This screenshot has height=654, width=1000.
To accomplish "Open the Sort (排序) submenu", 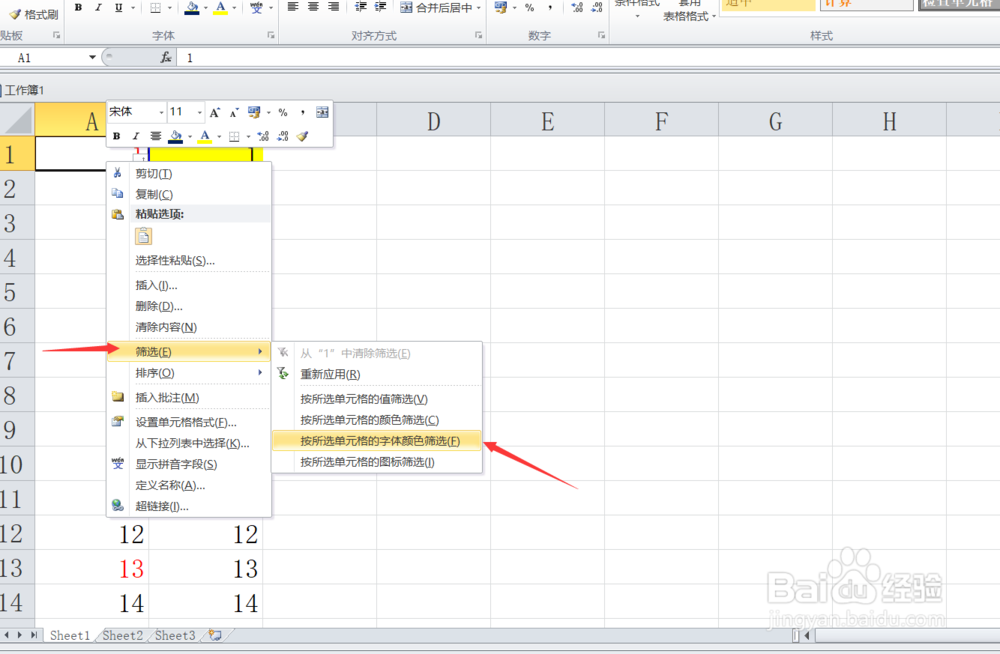I will coord(189,373).
